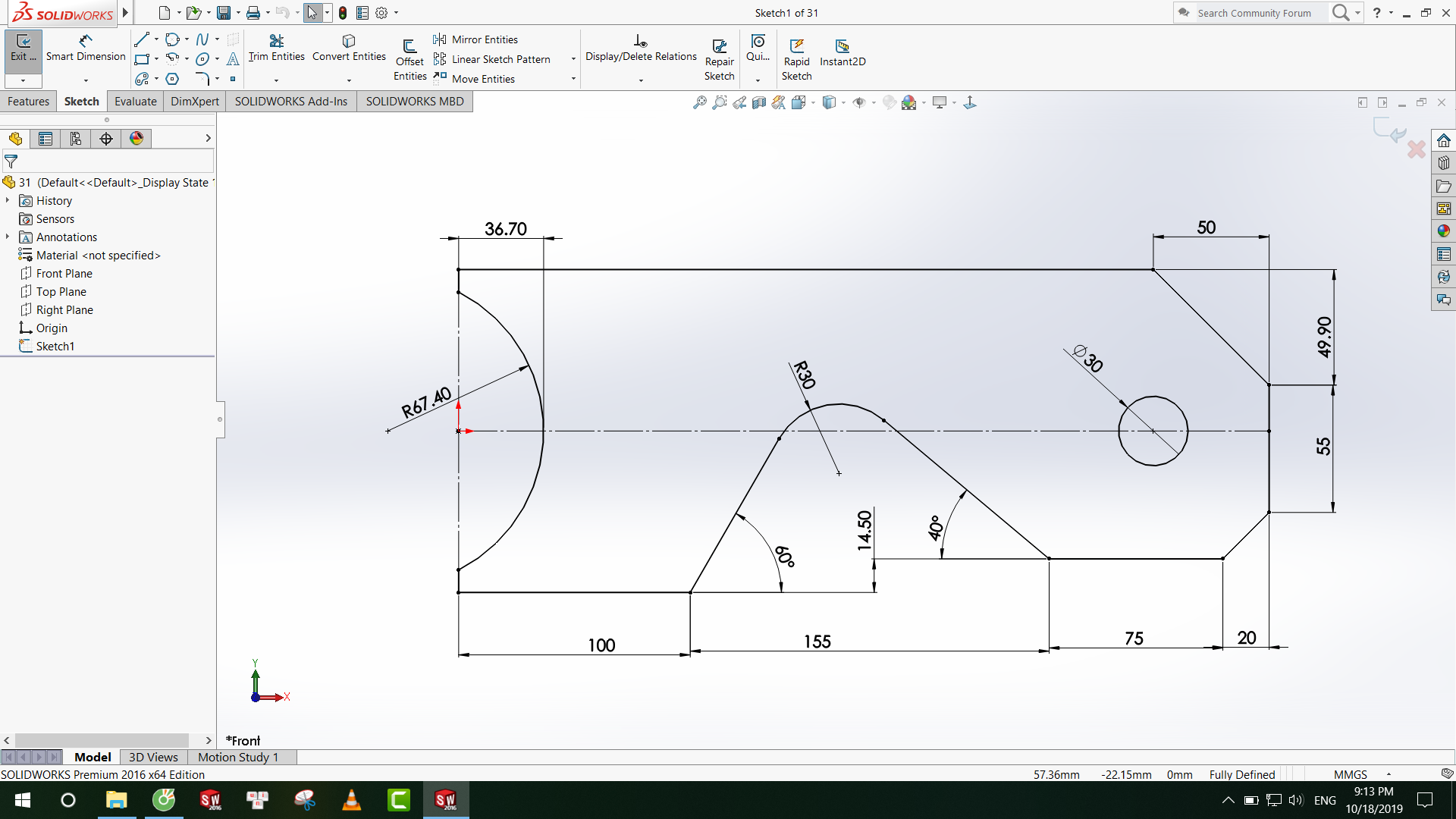Expand Linear Sketch Pattern dropdown
Image resolution: width=1456 pixels, height=819 pixels.
coord(573,59)
